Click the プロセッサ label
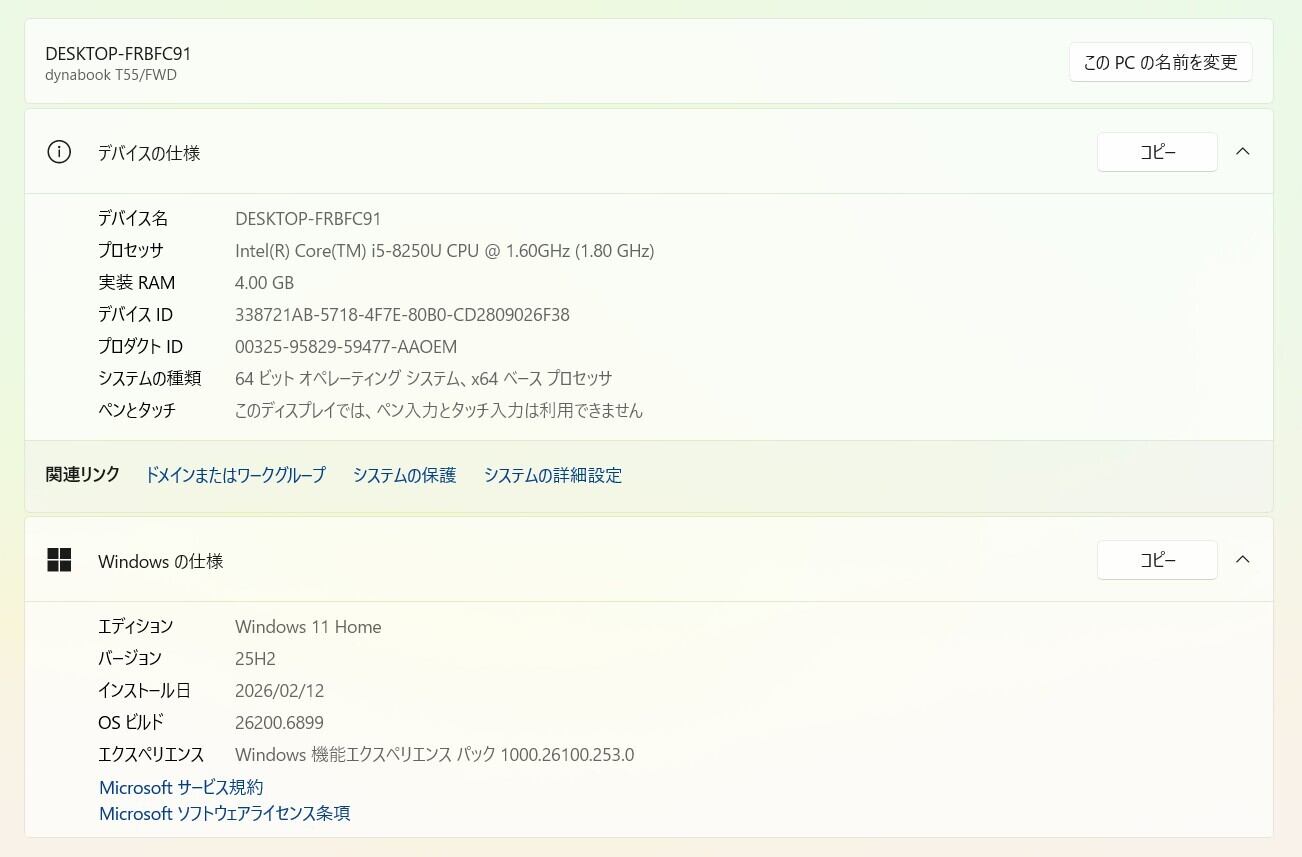 pyautogui.click(x=130, y=250)
